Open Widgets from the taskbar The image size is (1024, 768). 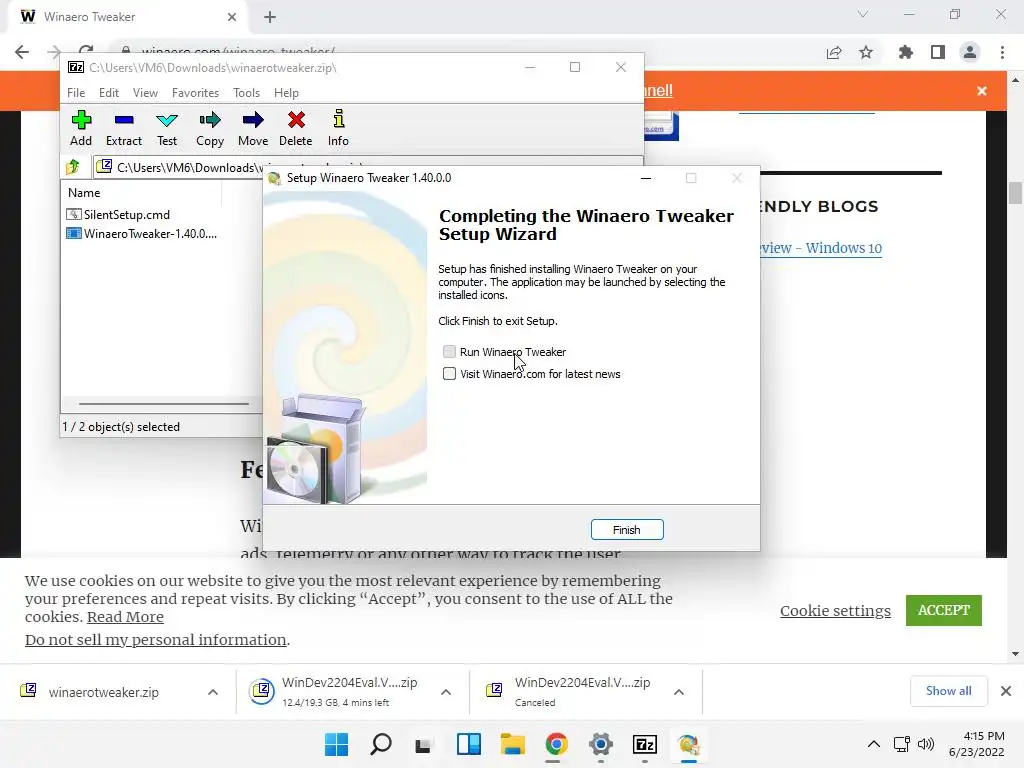click(468, 744)
